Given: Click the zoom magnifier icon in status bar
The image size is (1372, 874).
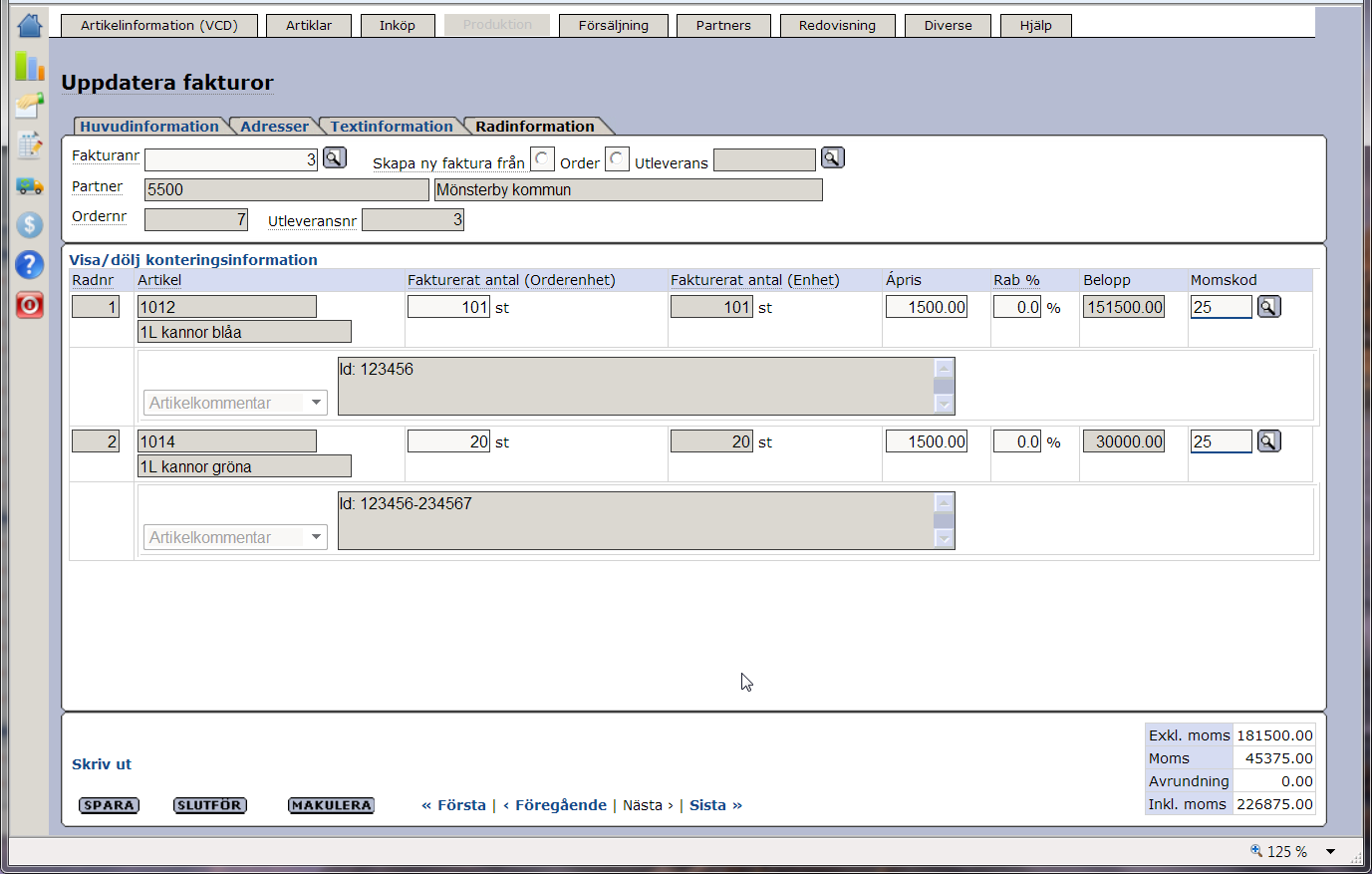Looking at the screenshot, I should click(x=1256, y=850).
